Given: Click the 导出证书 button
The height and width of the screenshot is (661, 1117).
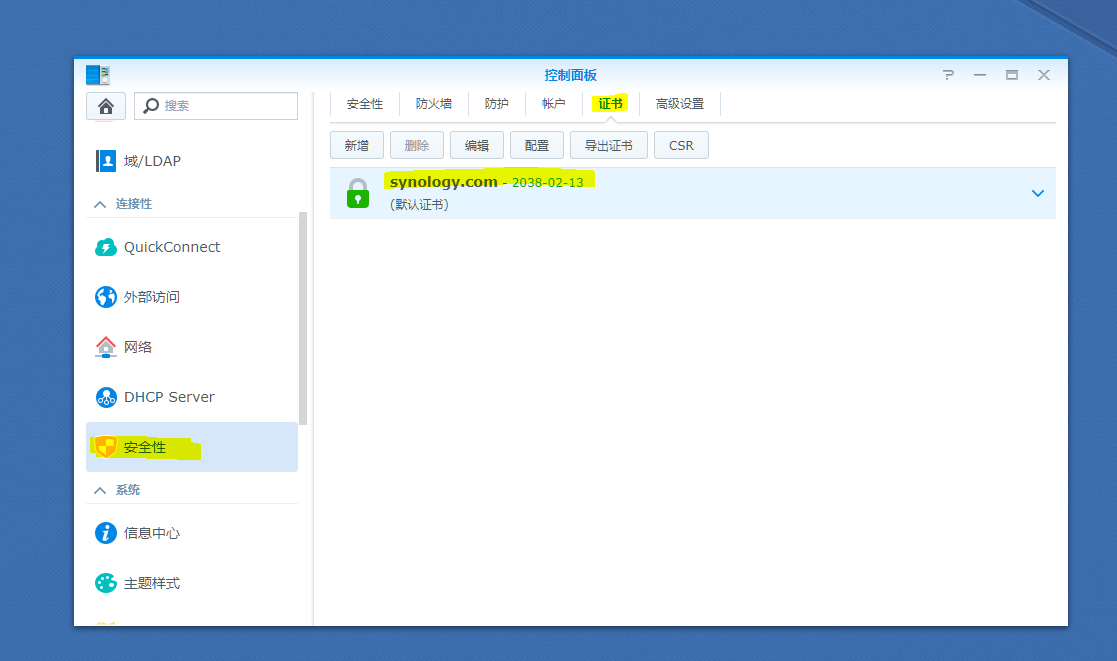Looking at the screenshot, I should tap(608, 144).
